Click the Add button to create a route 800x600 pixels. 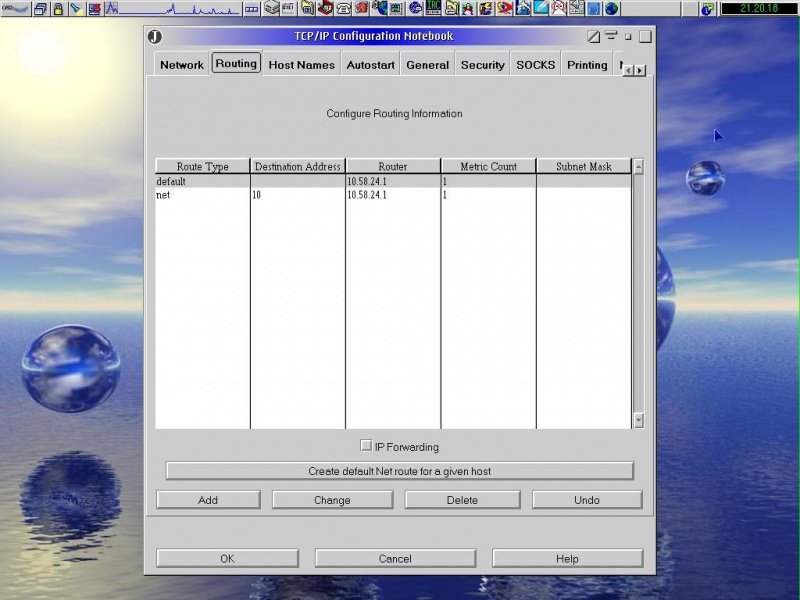[208, 499]
